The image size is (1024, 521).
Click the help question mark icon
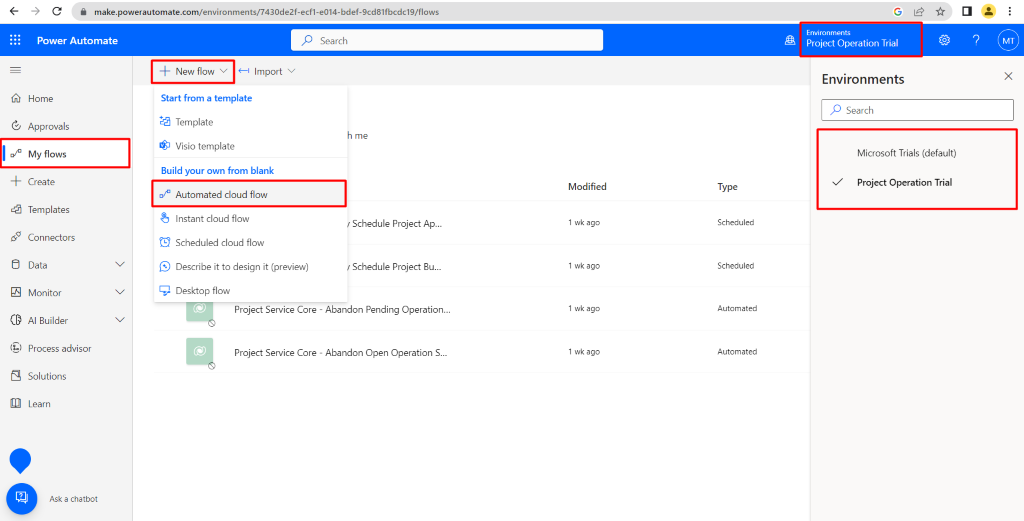pyautogui.click(x=976, y=40)
